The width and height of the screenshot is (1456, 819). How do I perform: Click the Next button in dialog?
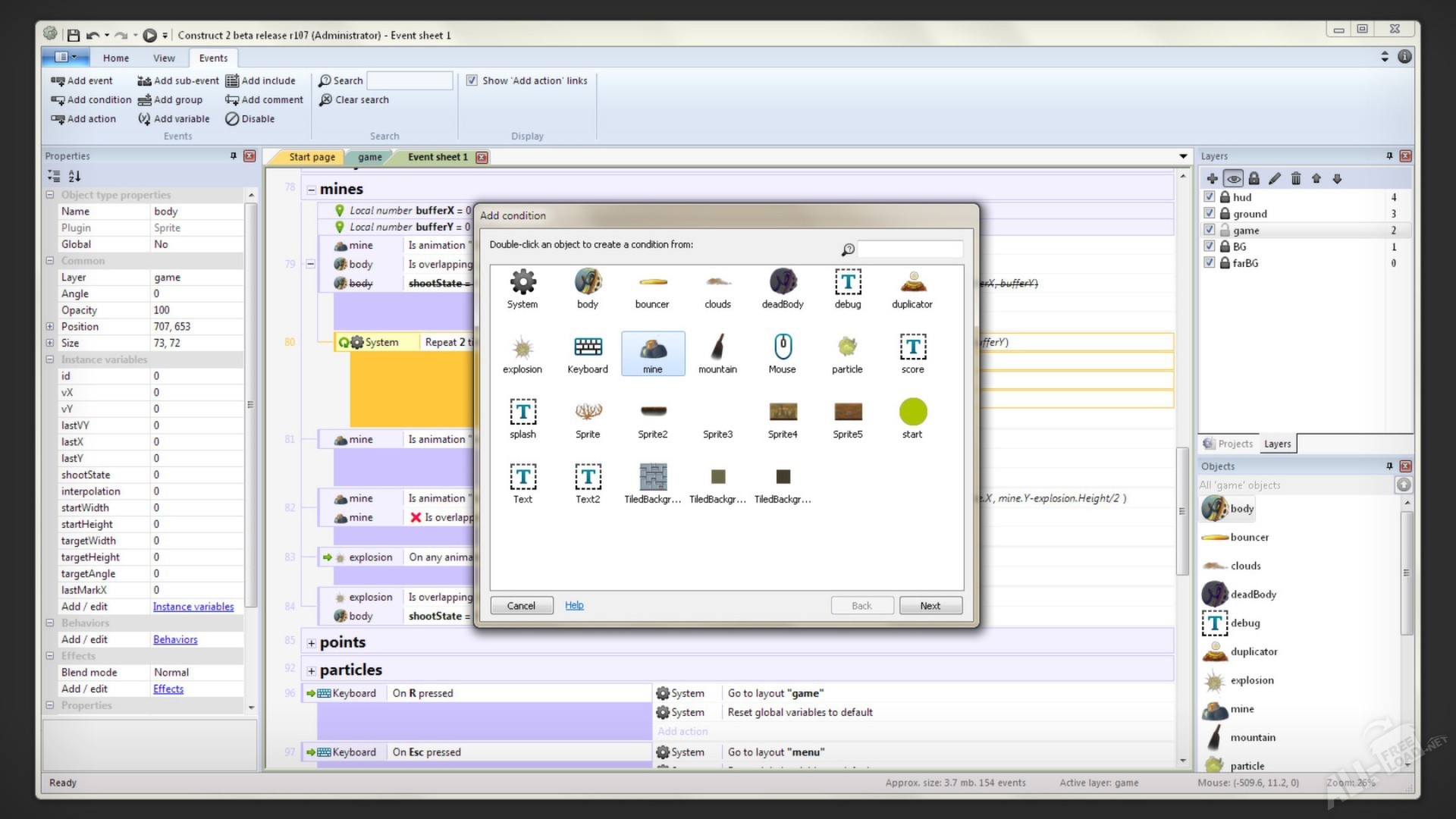click(930, 606)
